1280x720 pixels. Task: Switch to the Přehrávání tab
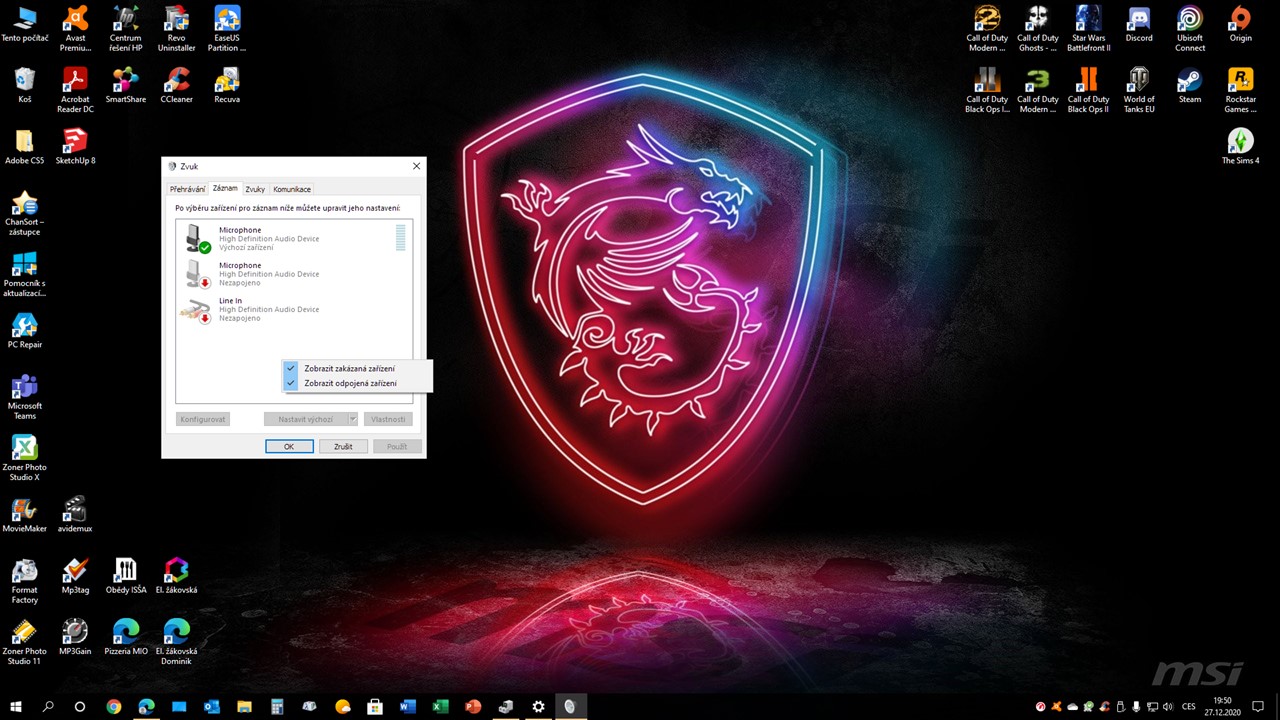(x=187, y=189)
